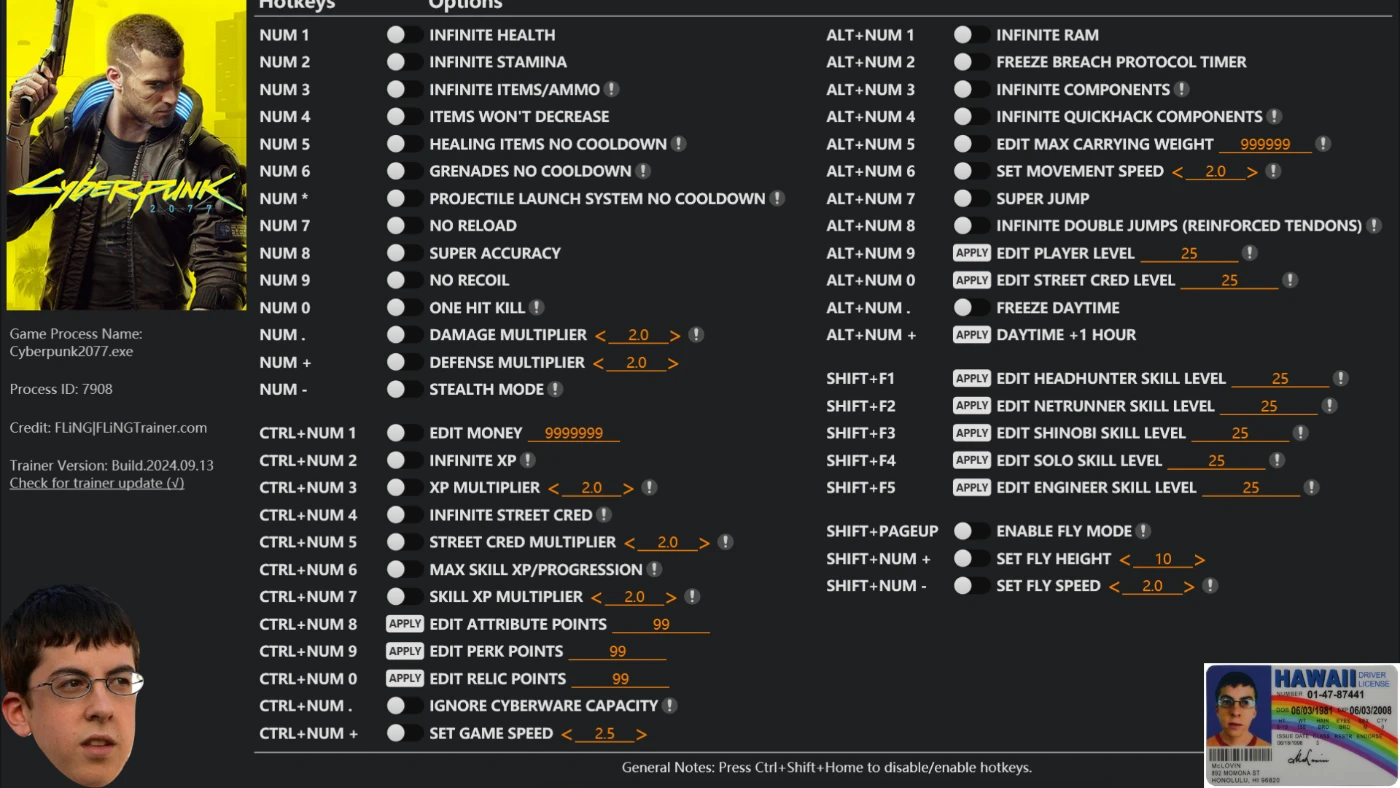Click info icon next to Infinite XP
1400x788 pixels.
(x=527, y=460)
